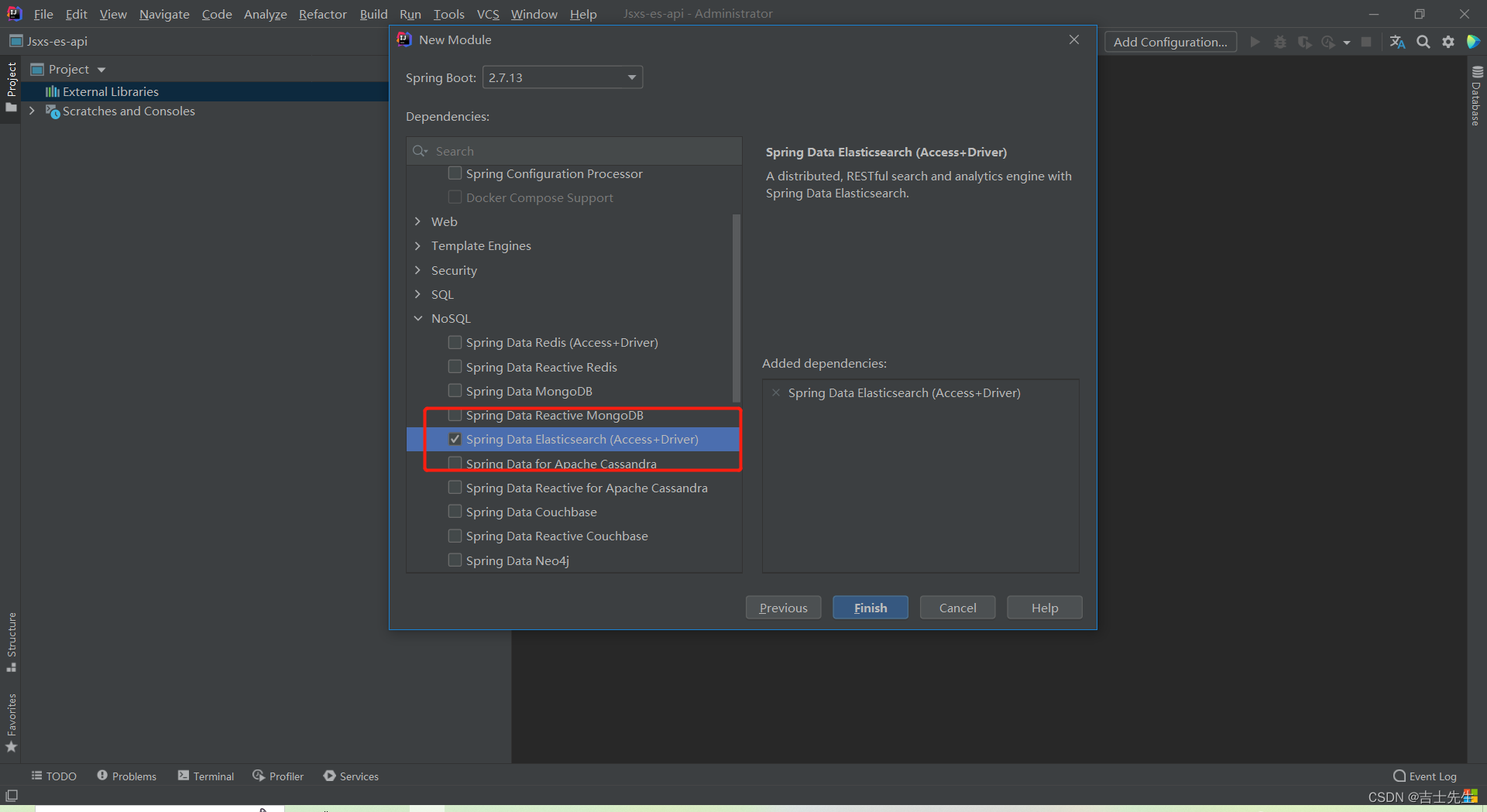
Task: Check Spring Data Reactive for Apache Cassandra
Action: 455,487
